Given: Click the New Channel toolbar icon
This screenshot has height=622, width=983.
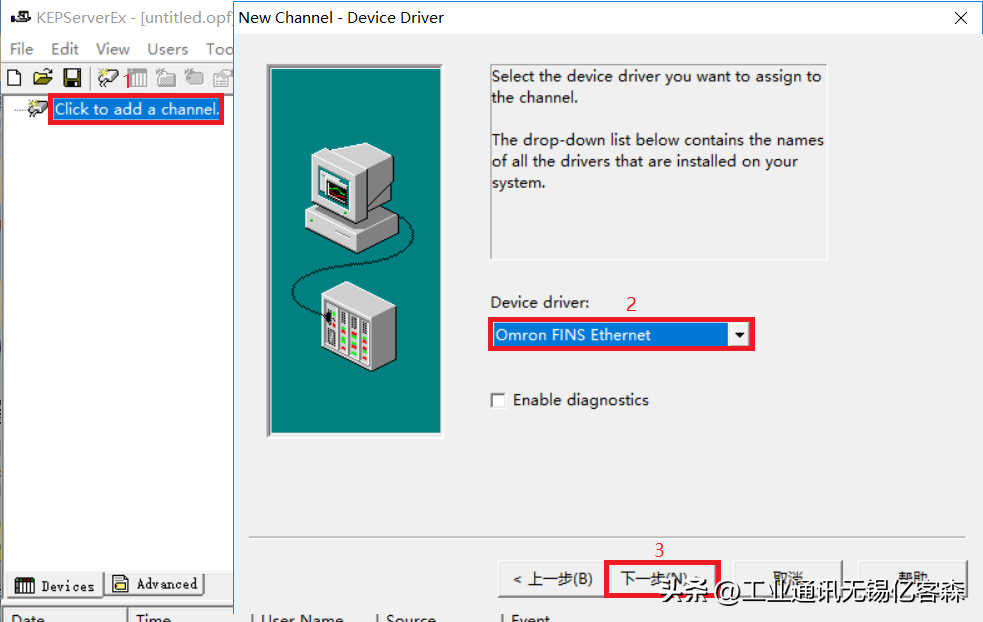Looking at the screenshot, I should coord(108,77).
